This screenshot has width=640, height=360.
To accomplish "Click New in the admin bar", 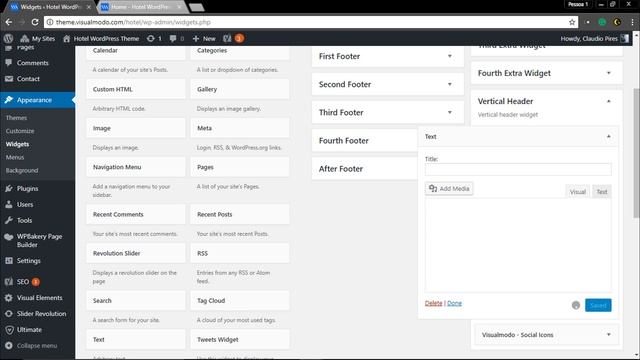I will click(x=204, y=38).
